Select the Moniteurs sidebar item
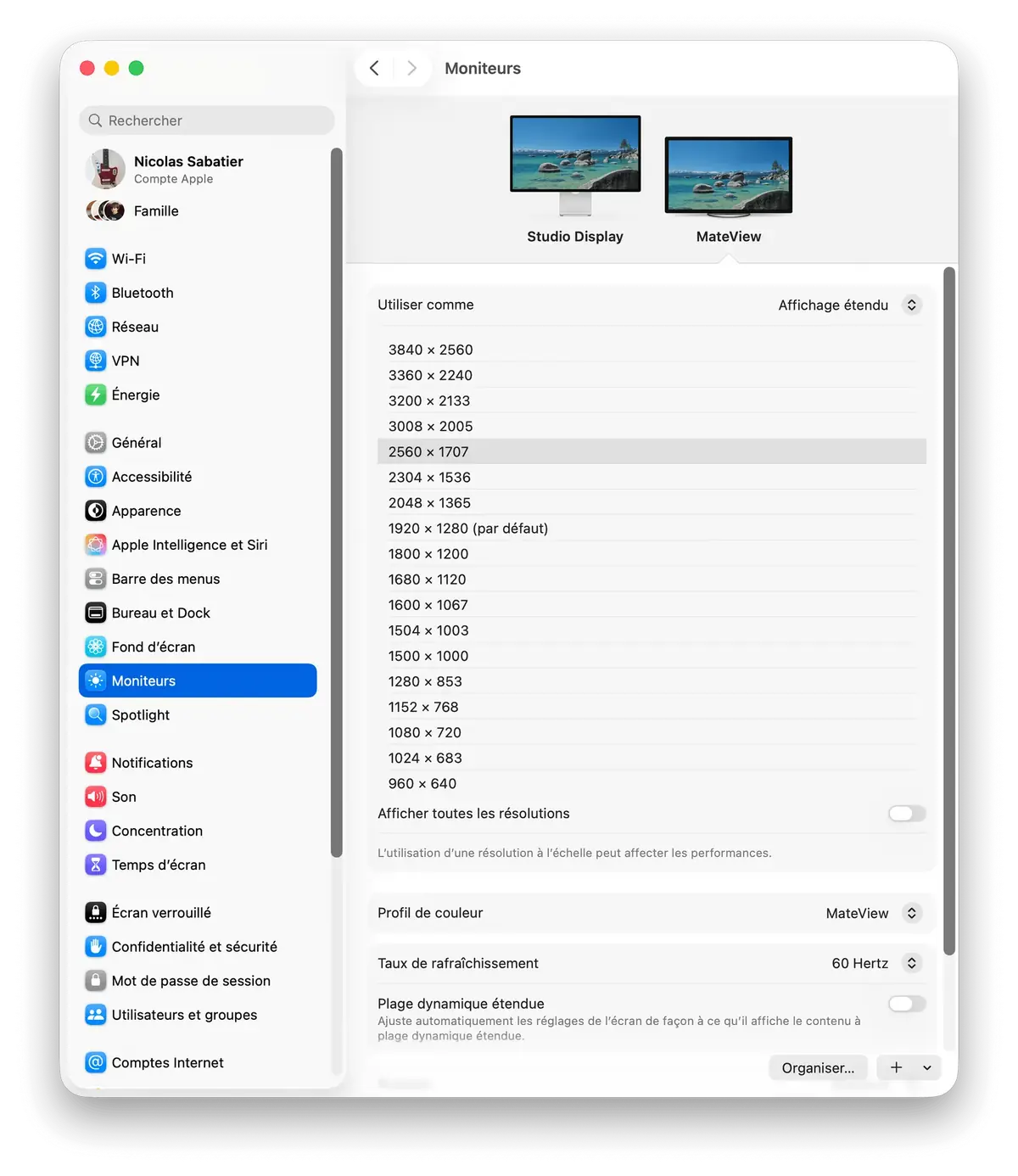The height and width of the screenshot is (1176, 1018). click(198, 680)
